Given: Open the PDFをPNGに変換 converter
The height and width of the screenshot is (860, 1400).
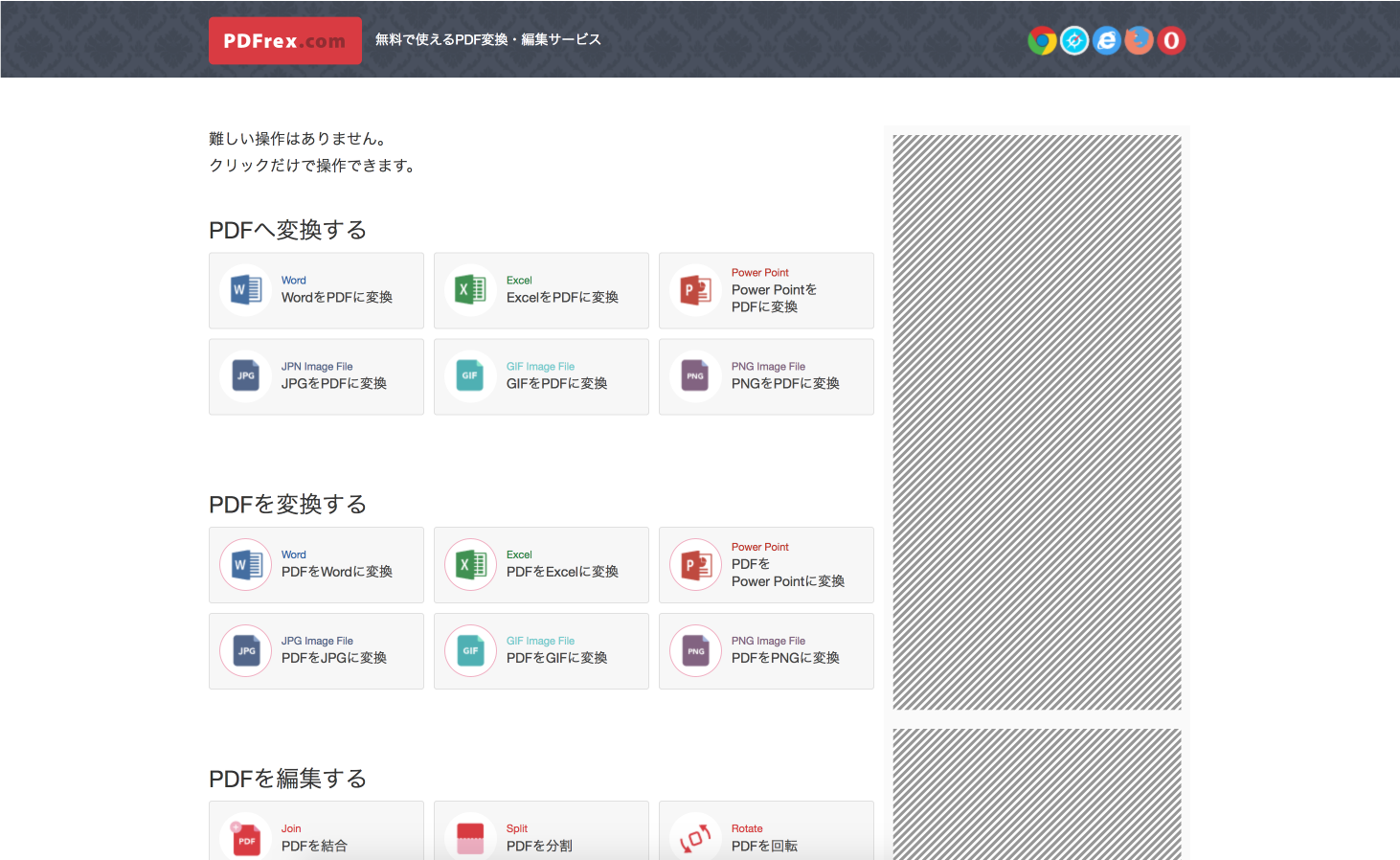Looking at the screenshot, I should click(766, 651).
